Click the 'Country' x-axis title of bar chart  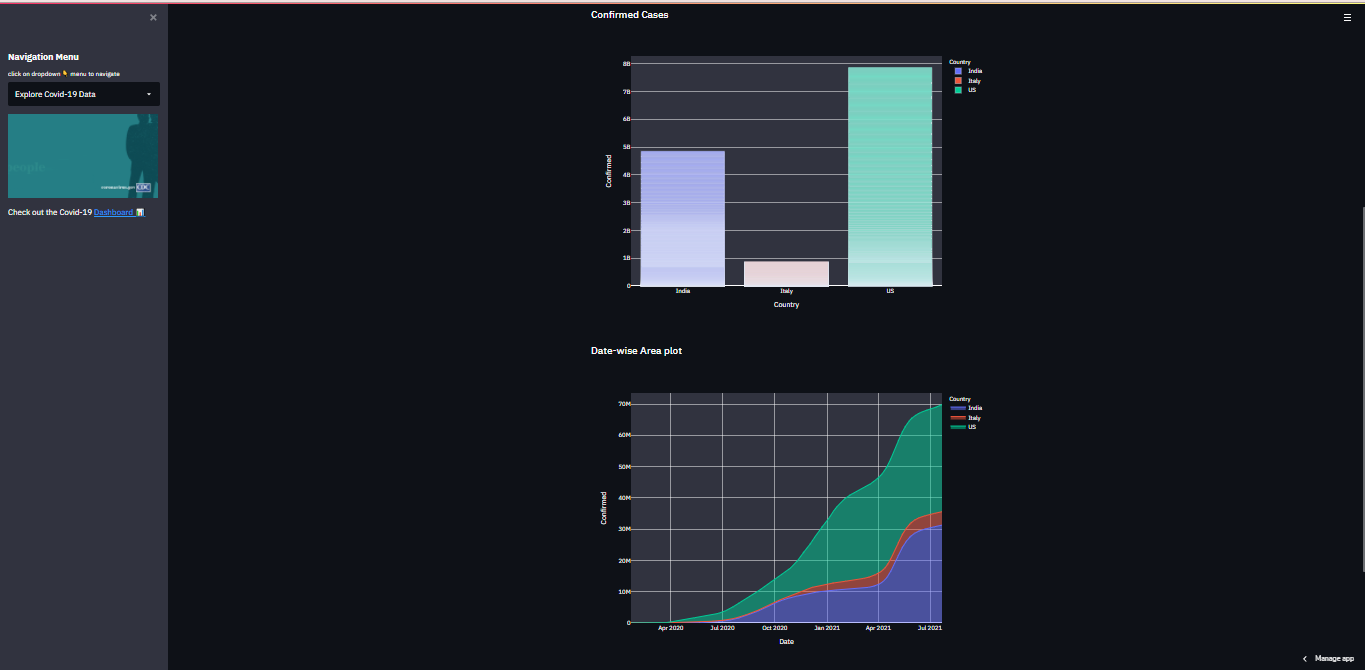(x=786, y=305)
